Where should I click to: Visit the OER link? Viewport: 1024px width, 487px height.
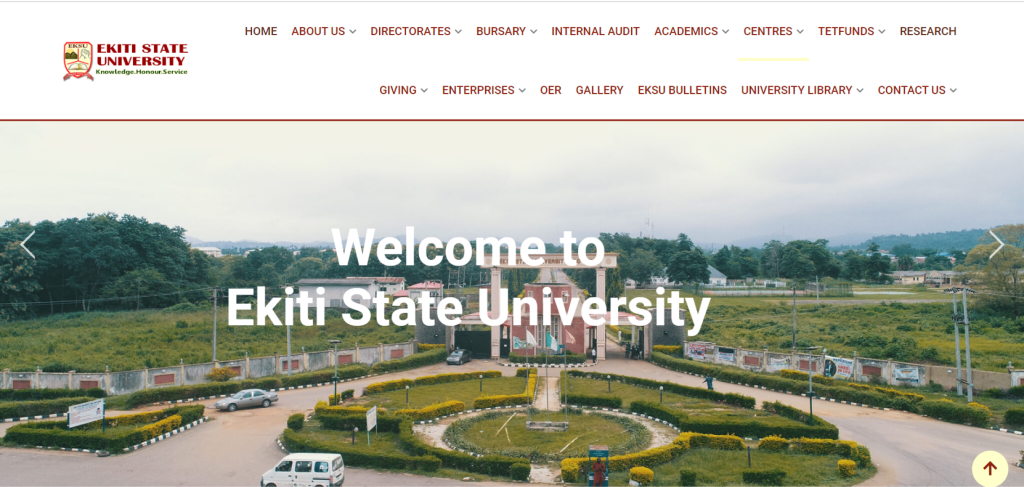551,90
